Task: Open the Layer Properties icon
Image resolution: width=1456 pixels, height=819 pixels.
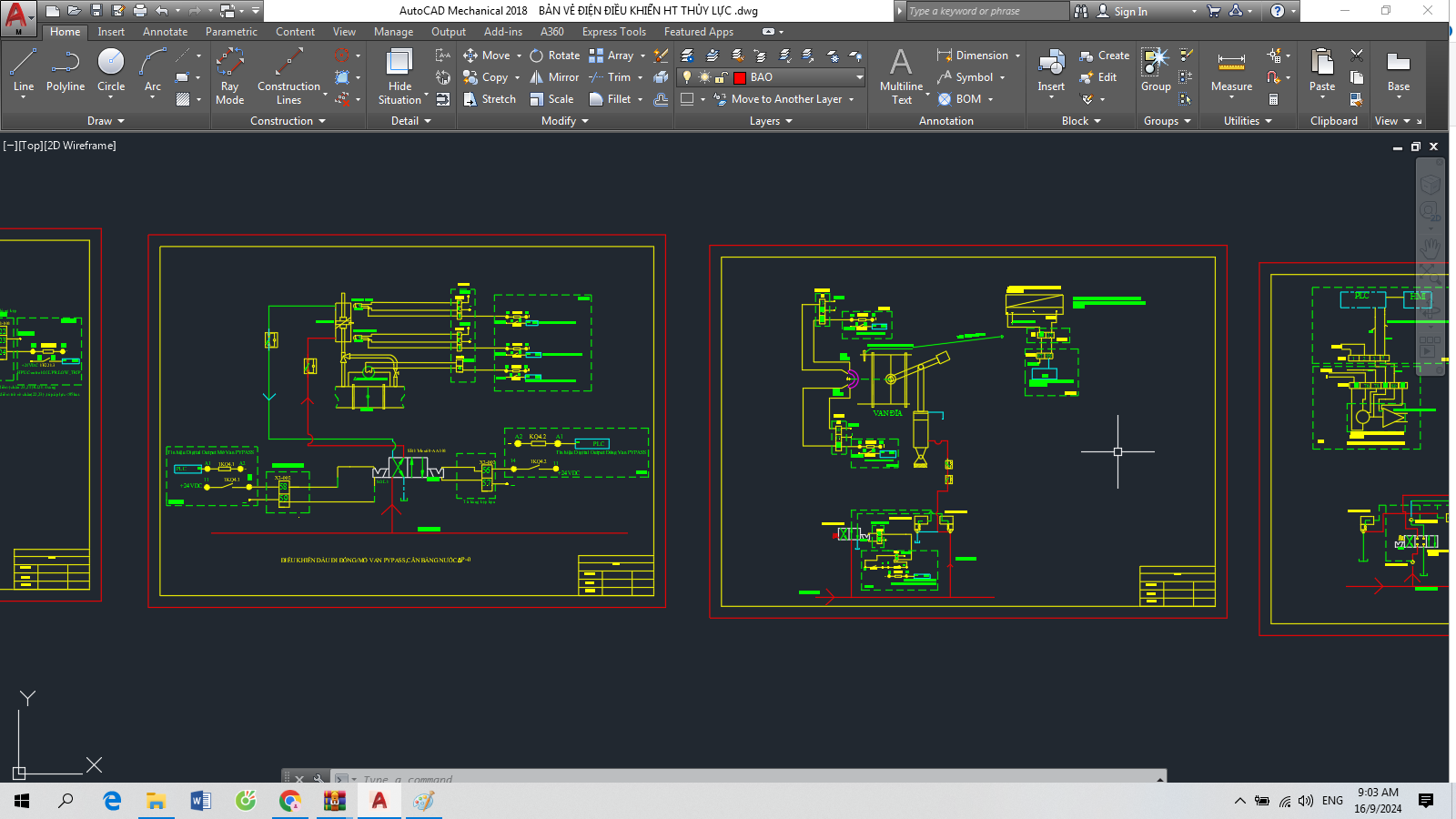Action: [688, 56]
